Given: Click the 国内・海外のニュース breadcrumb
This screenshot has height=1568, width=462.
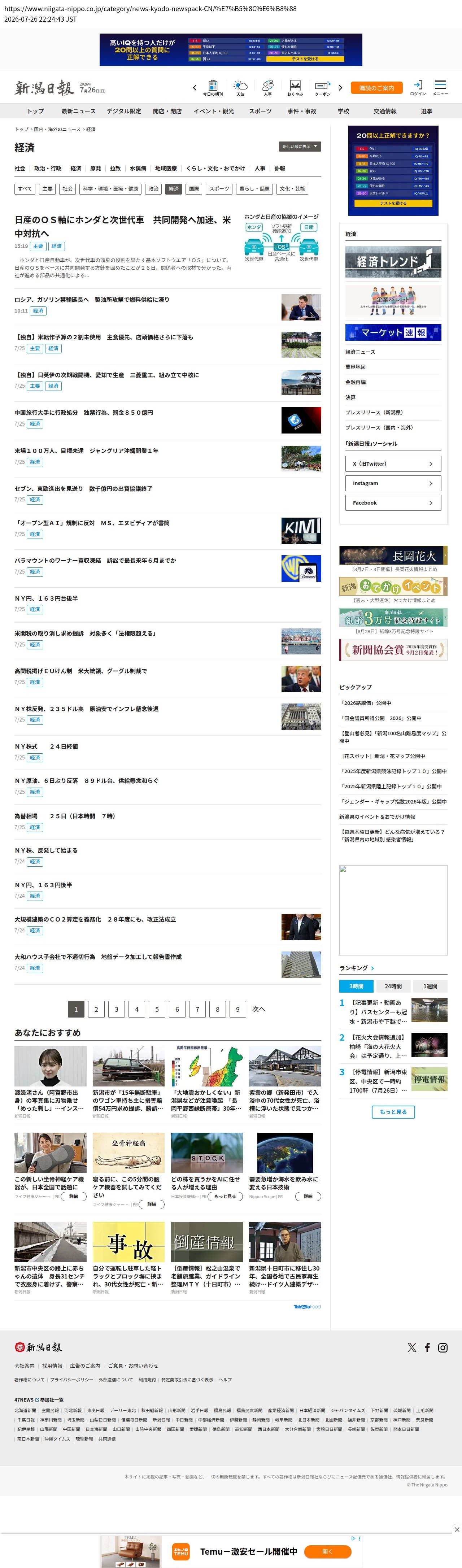Looking at the screenshot, I should tap(57, 130).
